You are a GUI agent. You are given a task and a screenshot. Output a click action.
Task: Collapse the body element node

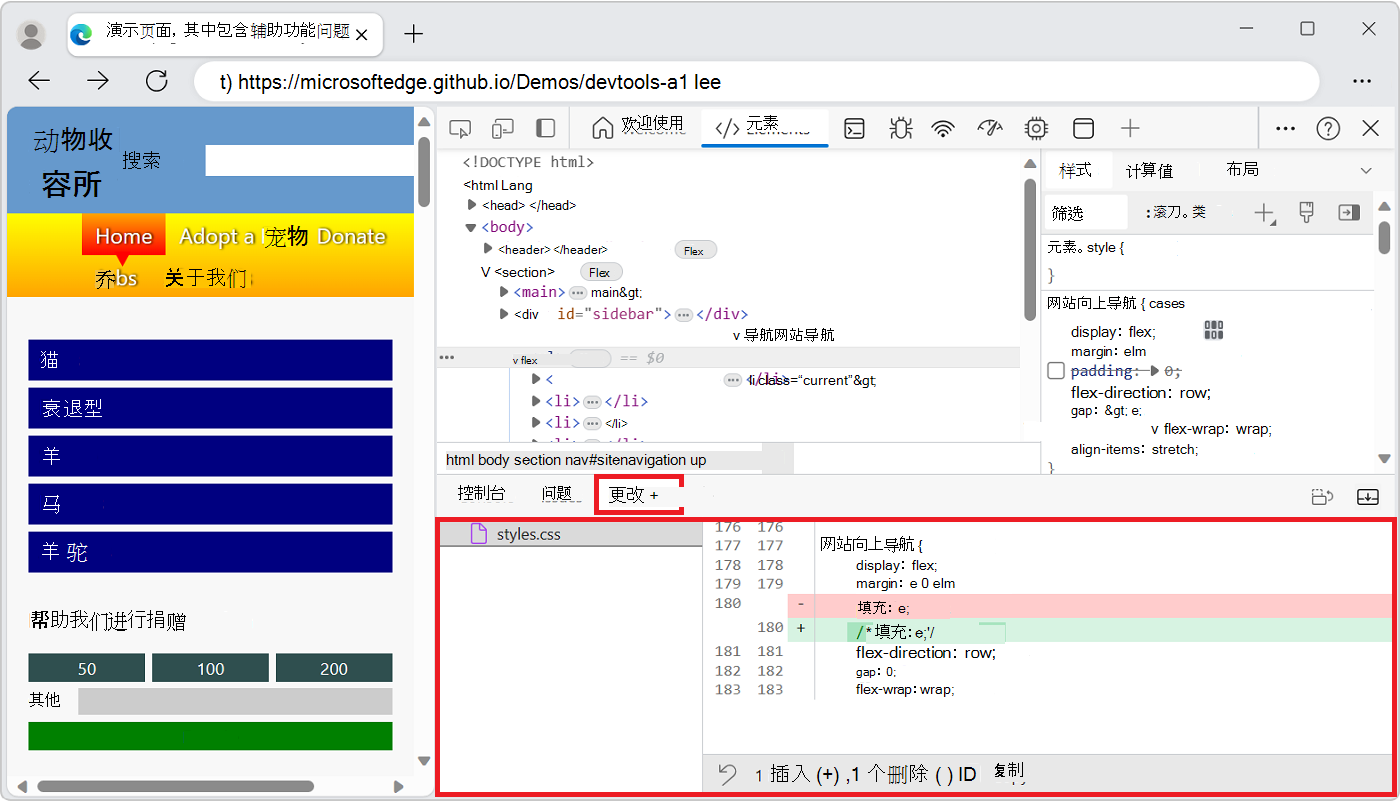471,227
